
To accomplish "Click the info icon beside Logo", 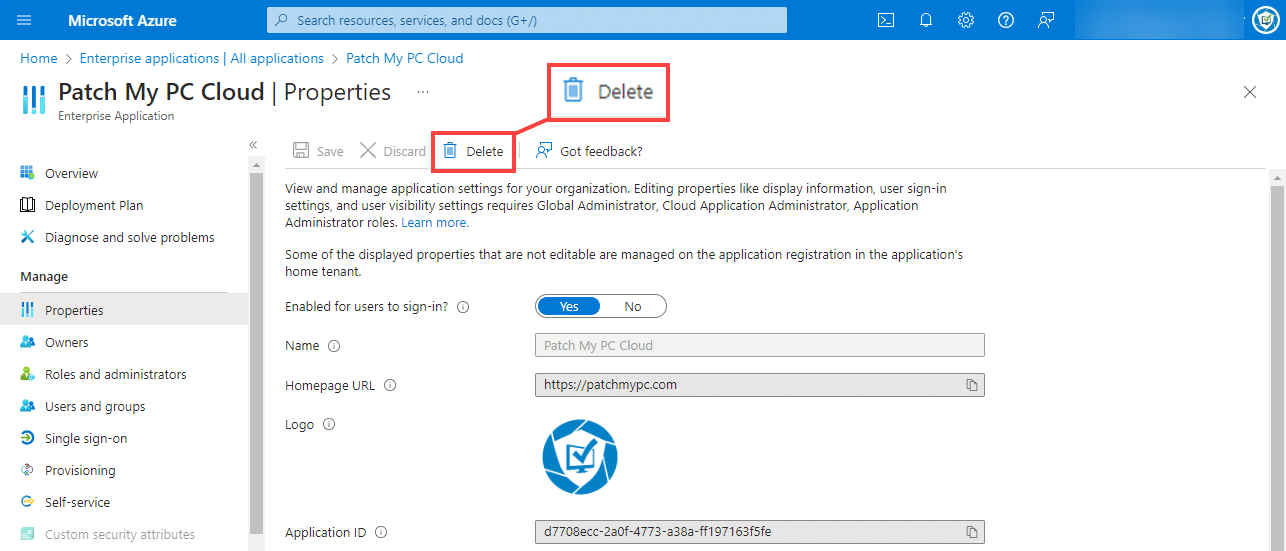I will click(328, 424).
